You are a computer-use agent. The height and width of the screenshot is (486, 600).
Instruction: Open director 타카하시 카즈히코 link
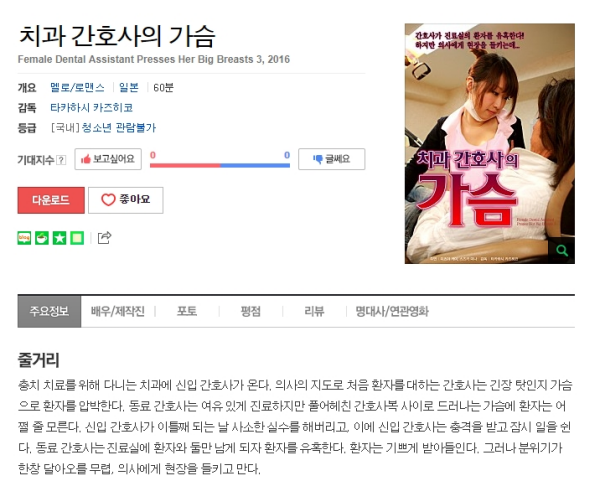coord(91,108)
